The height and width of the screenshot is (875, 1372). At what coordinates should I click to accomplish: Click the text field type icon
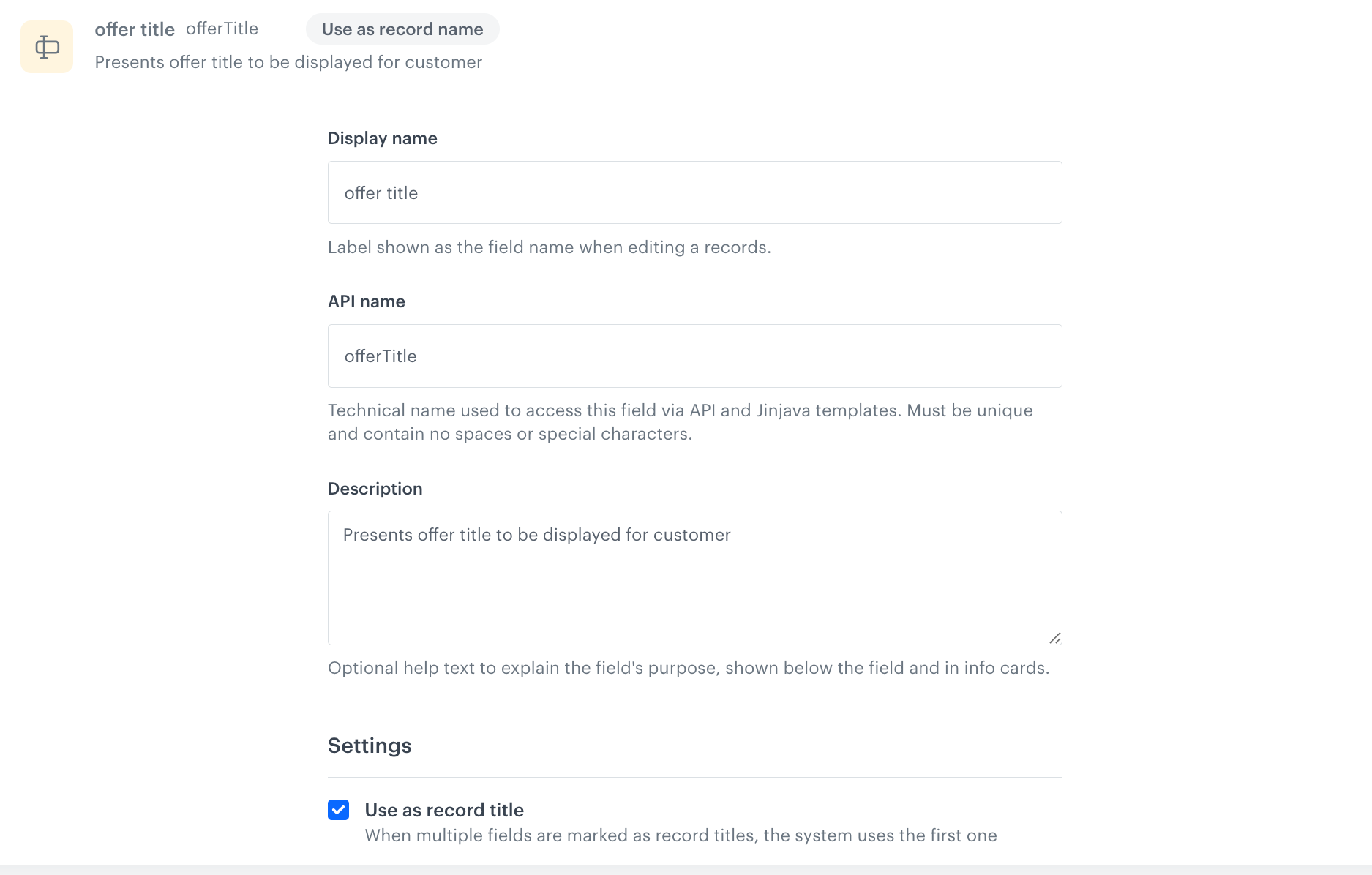click(x=47, y=47)
